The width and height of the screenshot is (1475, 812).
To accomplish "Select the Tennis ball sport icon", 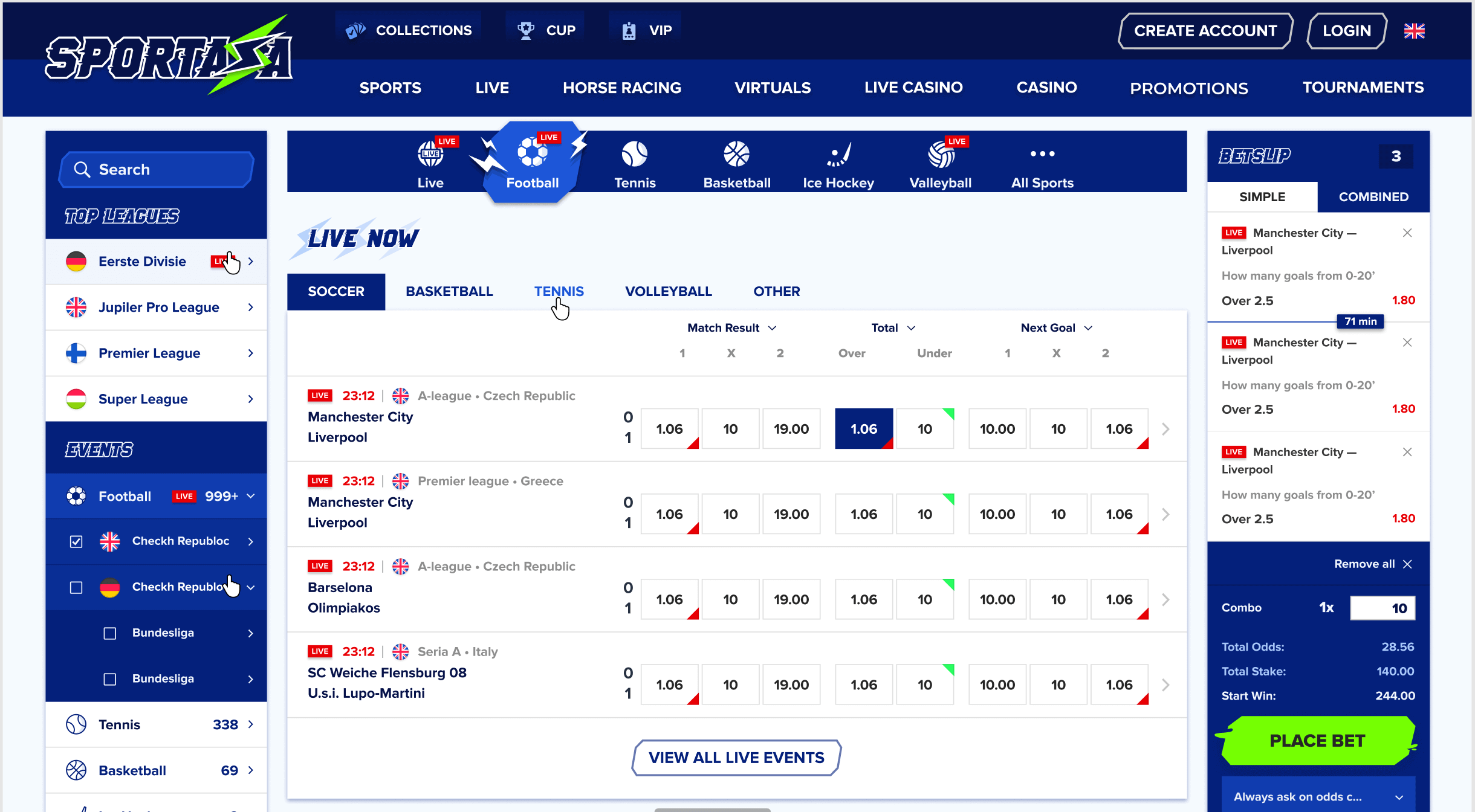I will (x=635, y=154).
